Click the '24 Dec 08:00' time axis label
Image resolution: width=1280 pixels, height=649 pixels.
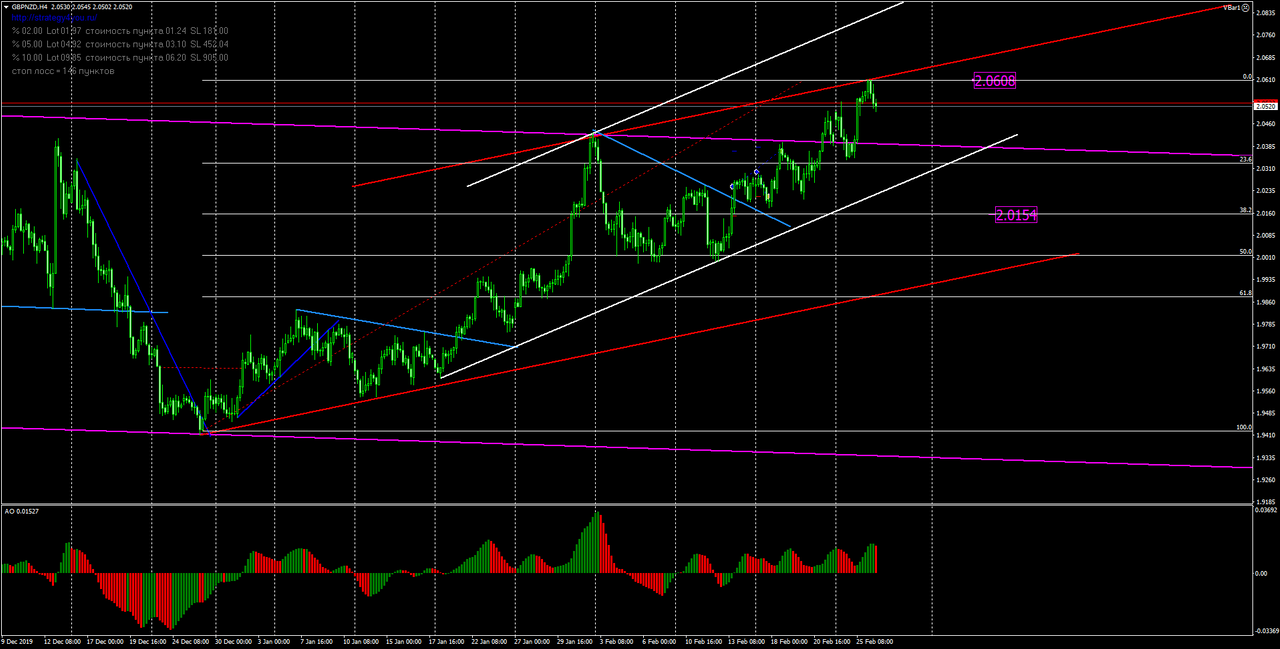[193, 641]
